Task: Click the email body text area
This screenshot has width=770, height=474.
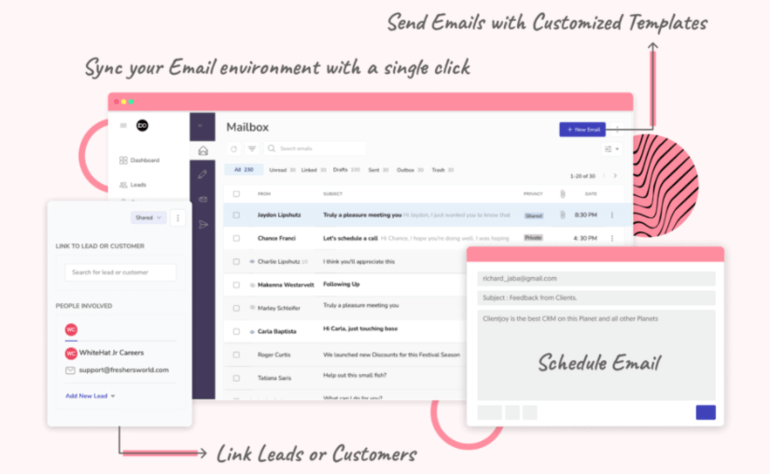Action: 596,355
